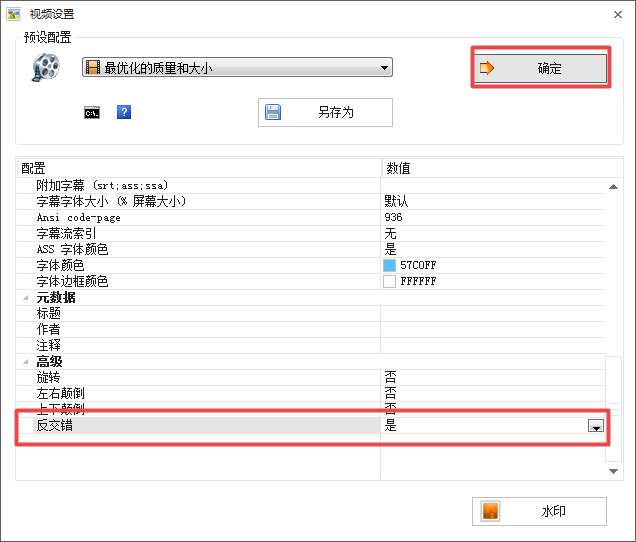The image size is (636, 542).
Task: Open the 水印 watermark button
Action: 539,511
